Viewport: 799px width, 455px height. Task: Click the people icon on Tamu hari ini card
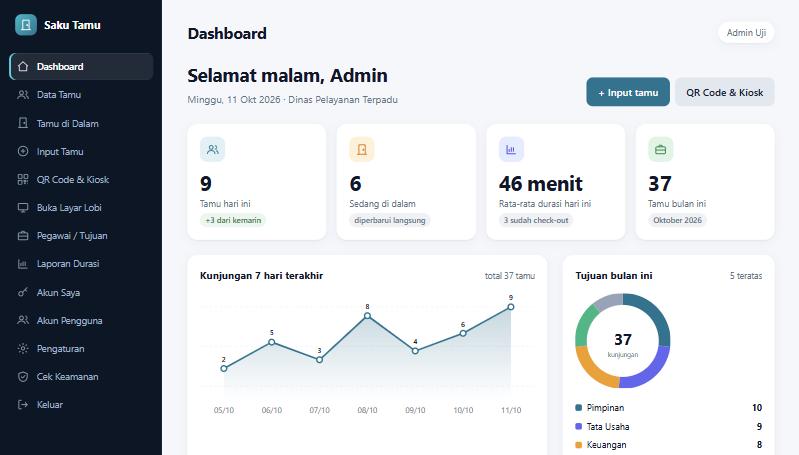pos(212,149)
